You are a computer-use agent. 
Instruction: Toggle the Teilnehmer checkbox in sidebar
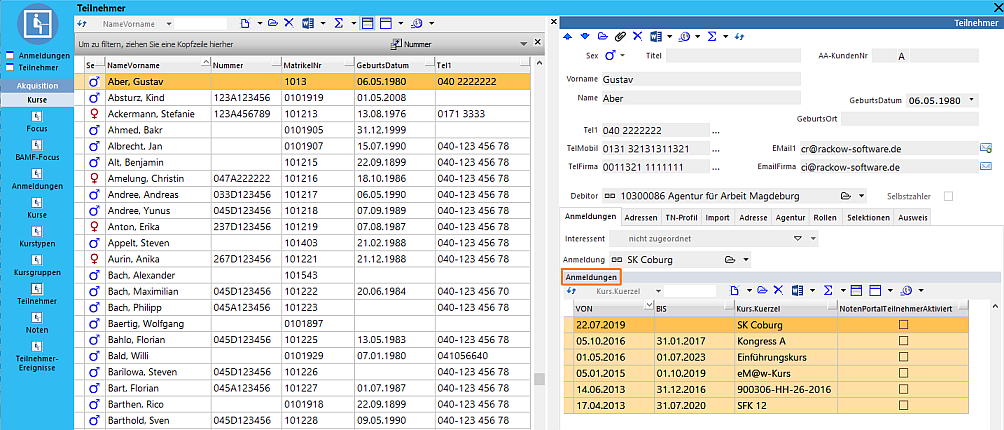[x=10, y=67]
